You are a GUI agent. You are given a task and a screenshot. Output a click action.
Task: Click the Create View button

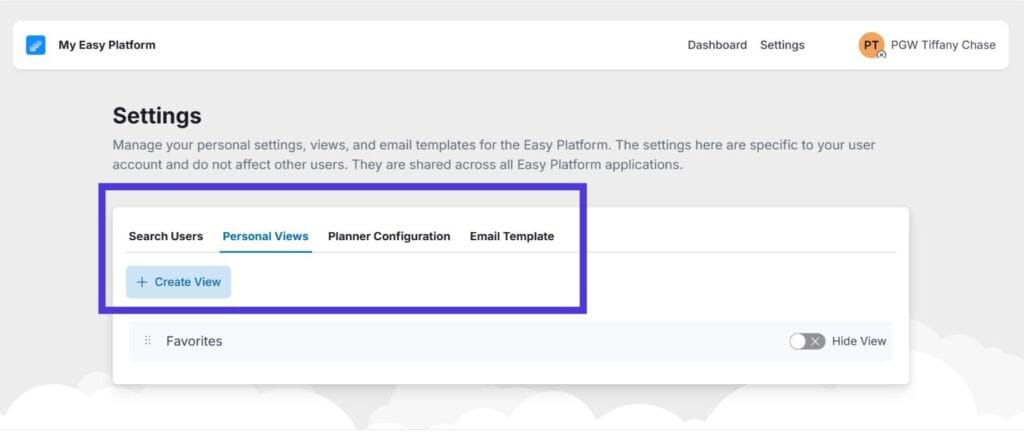178,282
